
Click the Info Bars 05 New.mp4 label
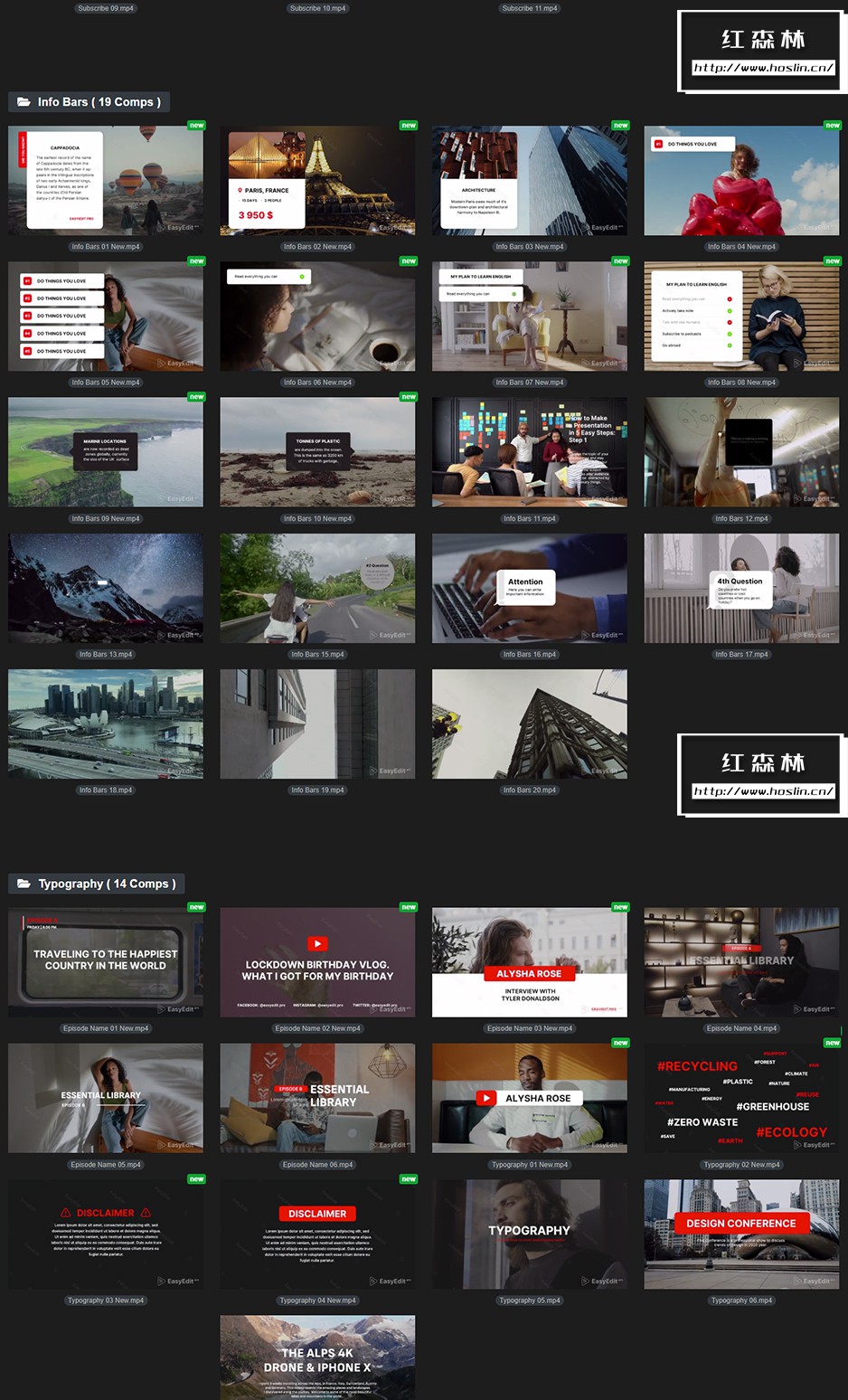(106, 383)
